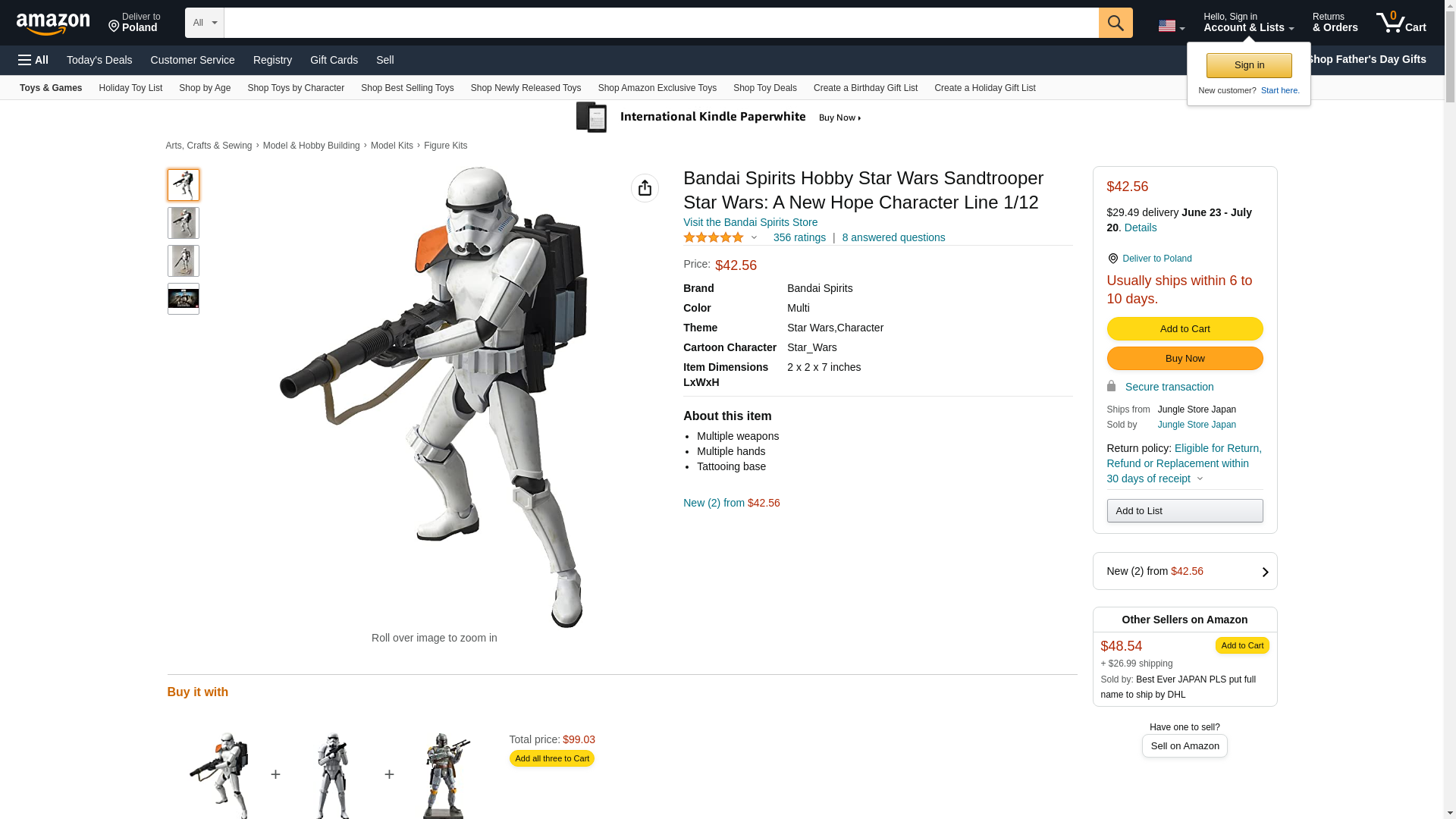
Task: Click the US flag language selector
Action: point(1170,26)
